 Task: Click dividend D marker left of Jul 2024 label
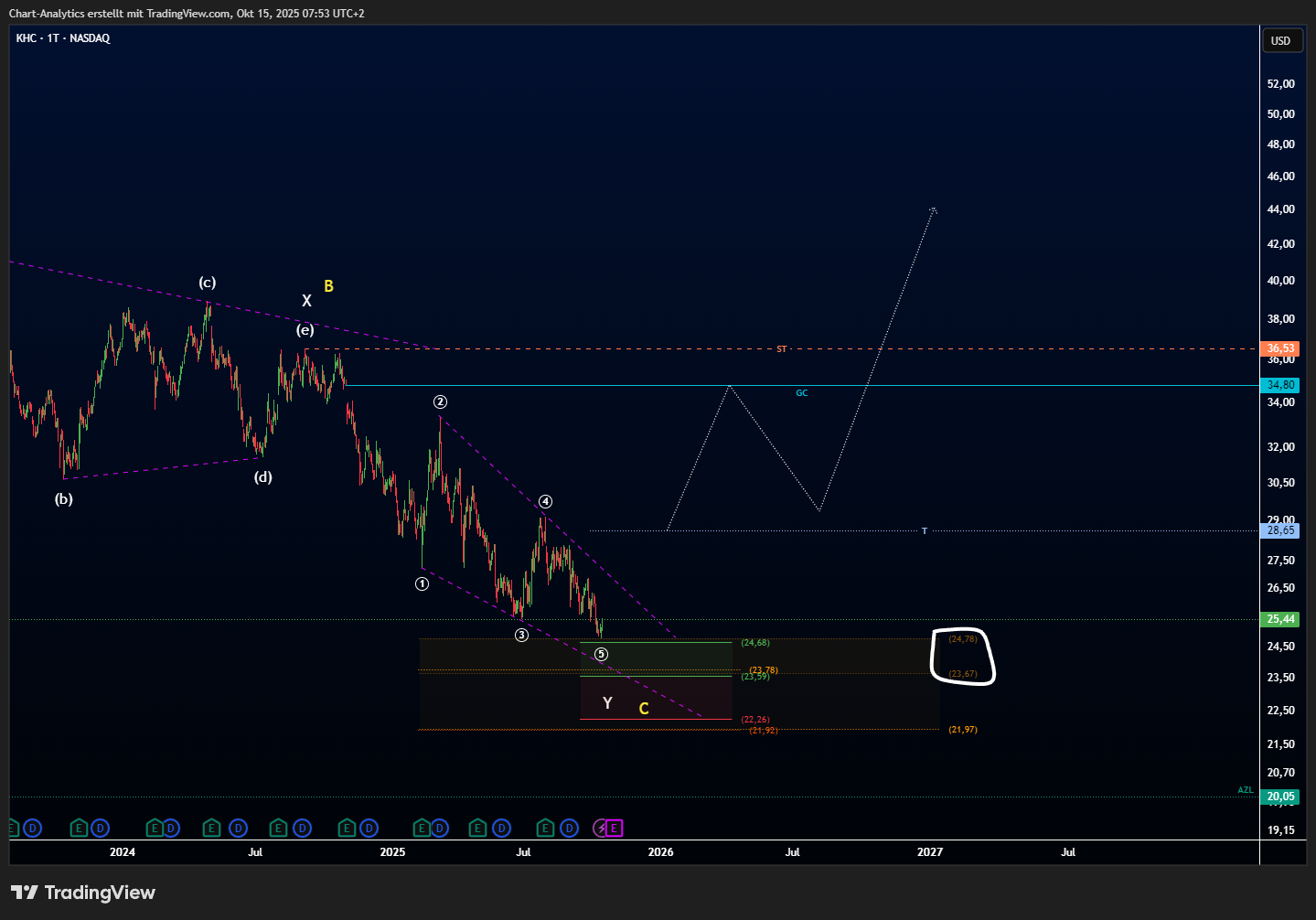[x=238, y=829]
